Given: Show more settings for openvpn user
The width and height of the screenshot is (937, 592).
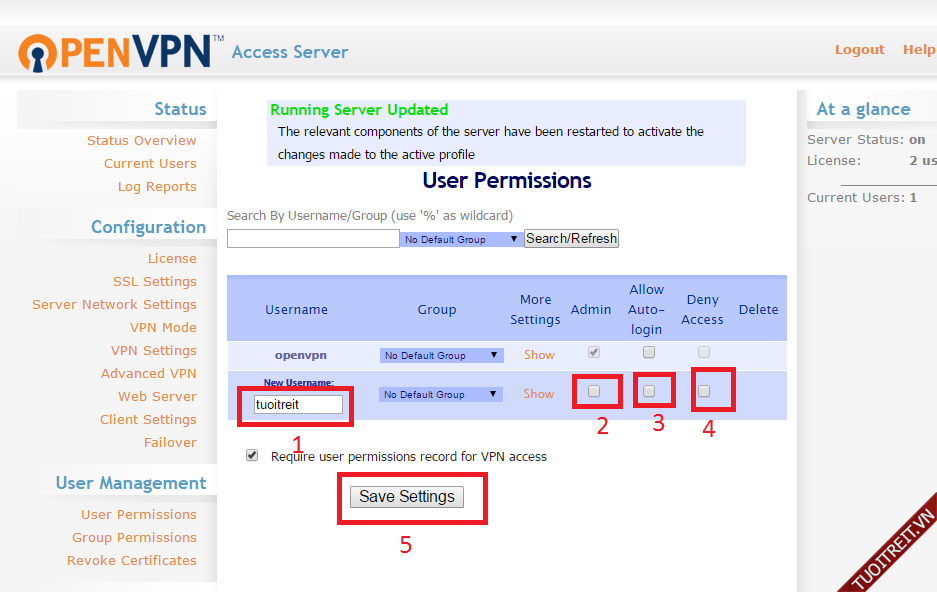Looking at the screenshot, I should (539, 355).
